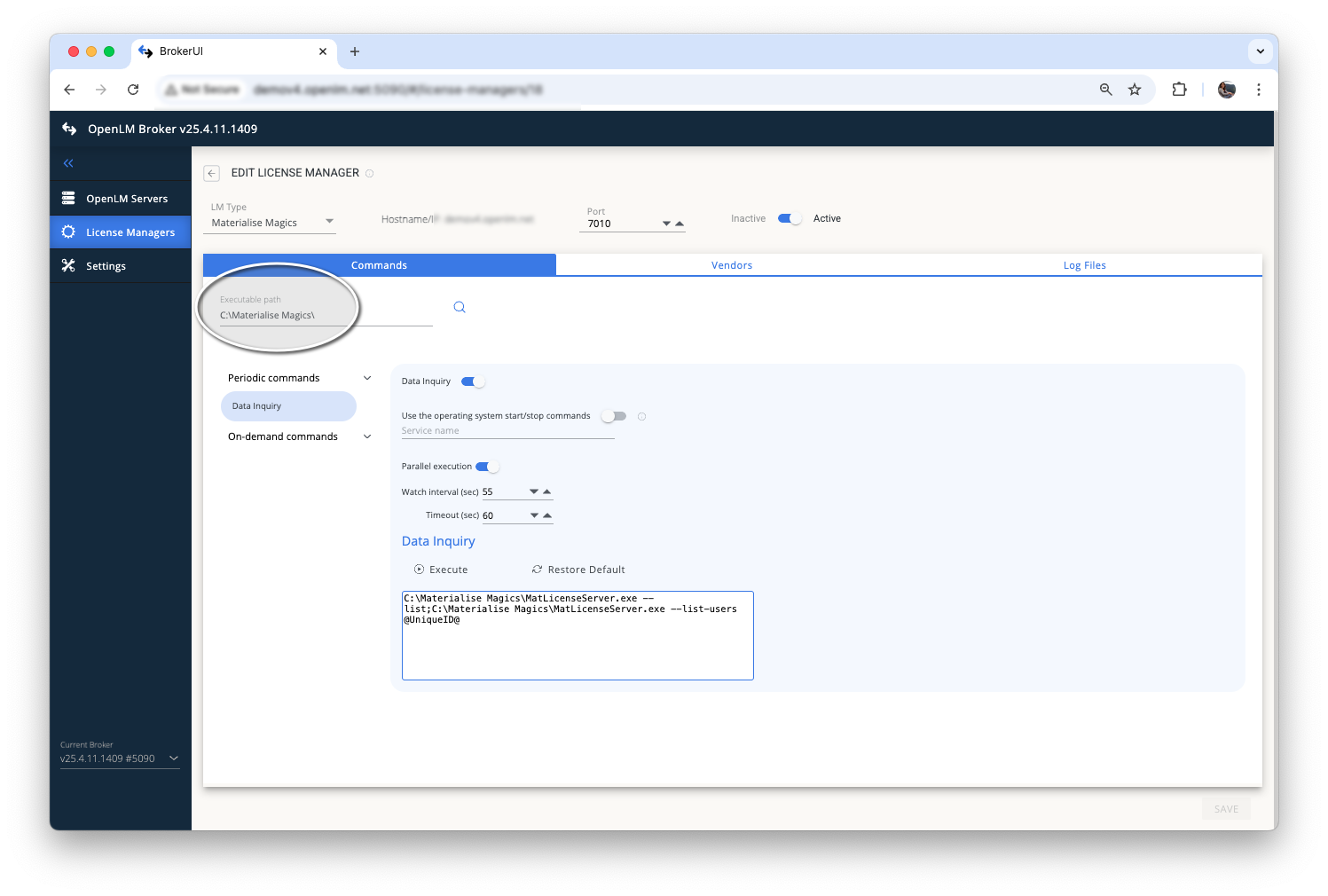The height and width of the screenshot is (896, 1328).
Task: Click the search magnifier icon under Commands
Action: [x=459, y=306]
